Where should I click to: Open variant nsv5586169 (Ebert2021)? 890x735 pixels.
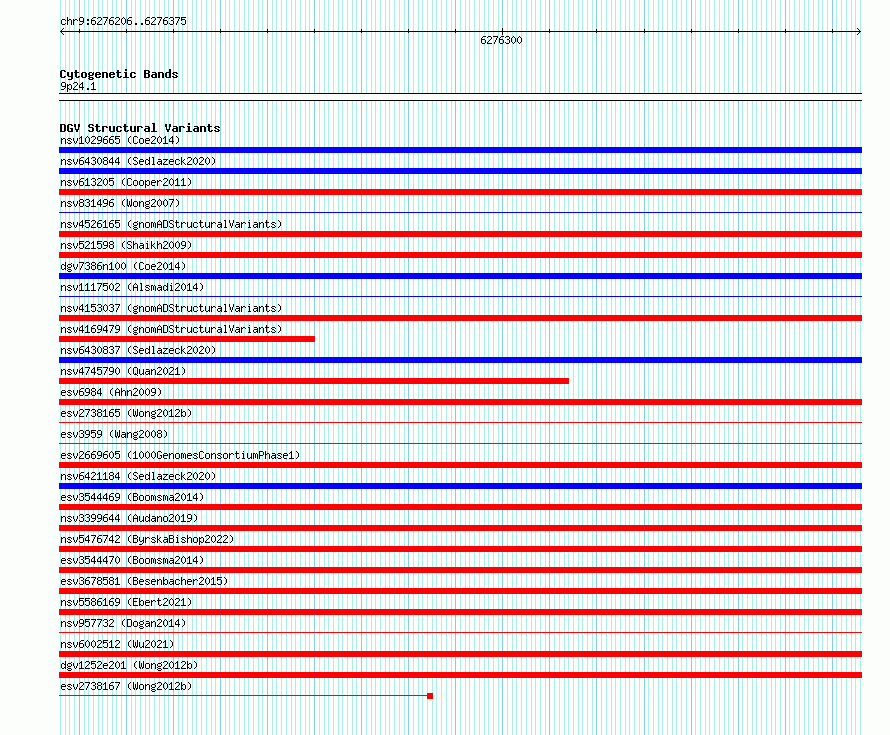click(x=126, y=602)
